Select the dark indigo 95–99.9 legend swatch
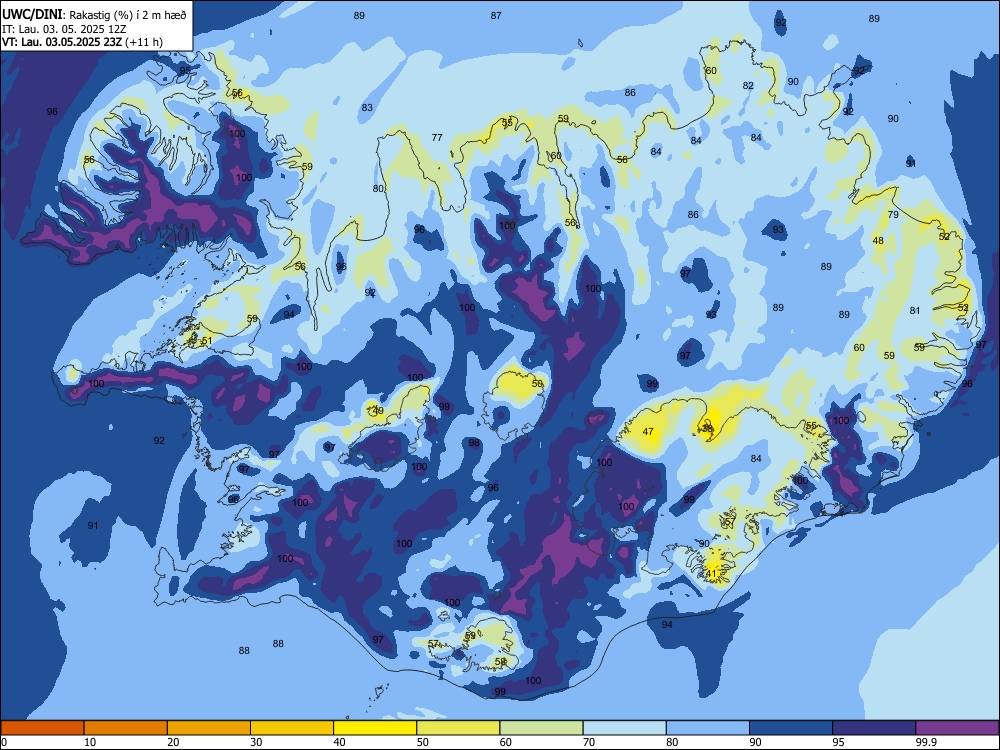 [874, 728]
